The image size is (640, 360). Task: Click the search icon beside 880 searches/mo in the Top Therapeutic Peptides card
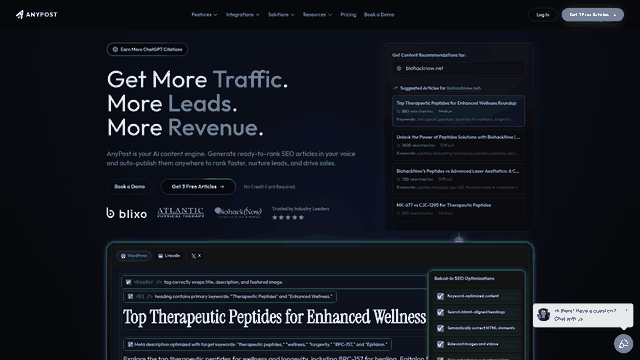point(398,111)
